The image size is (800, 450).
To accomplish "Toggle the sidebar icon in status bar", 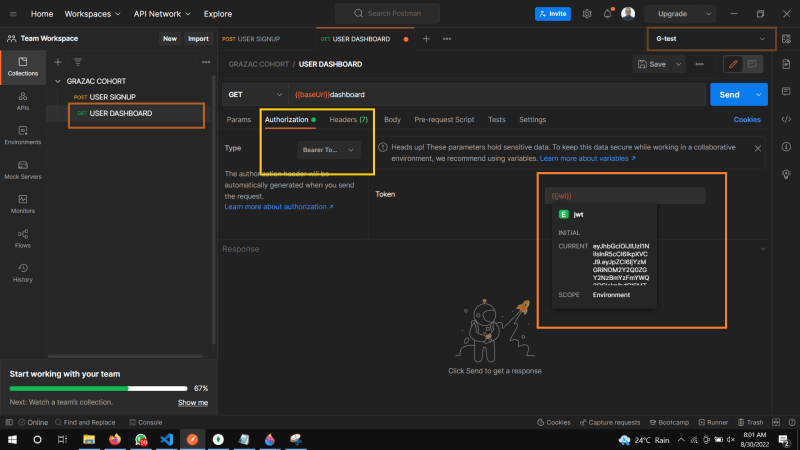I will 9,422.
